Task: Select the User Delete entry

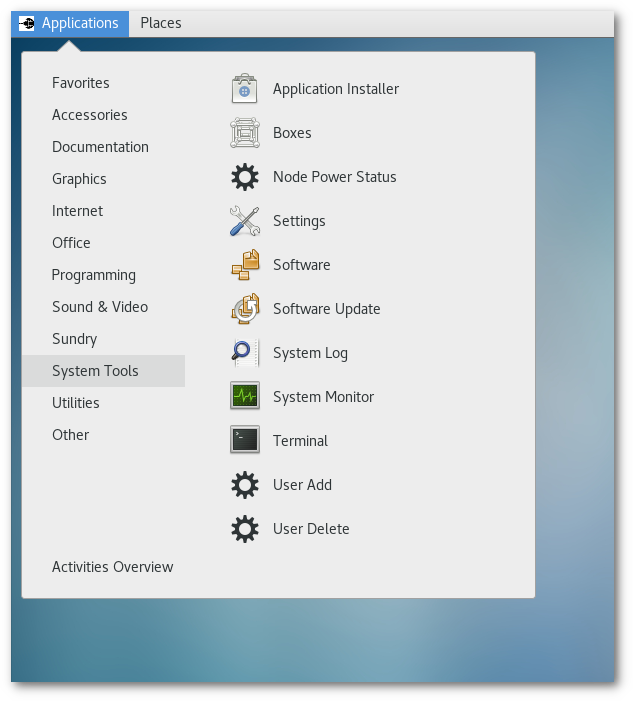Action: click(310, 529)
